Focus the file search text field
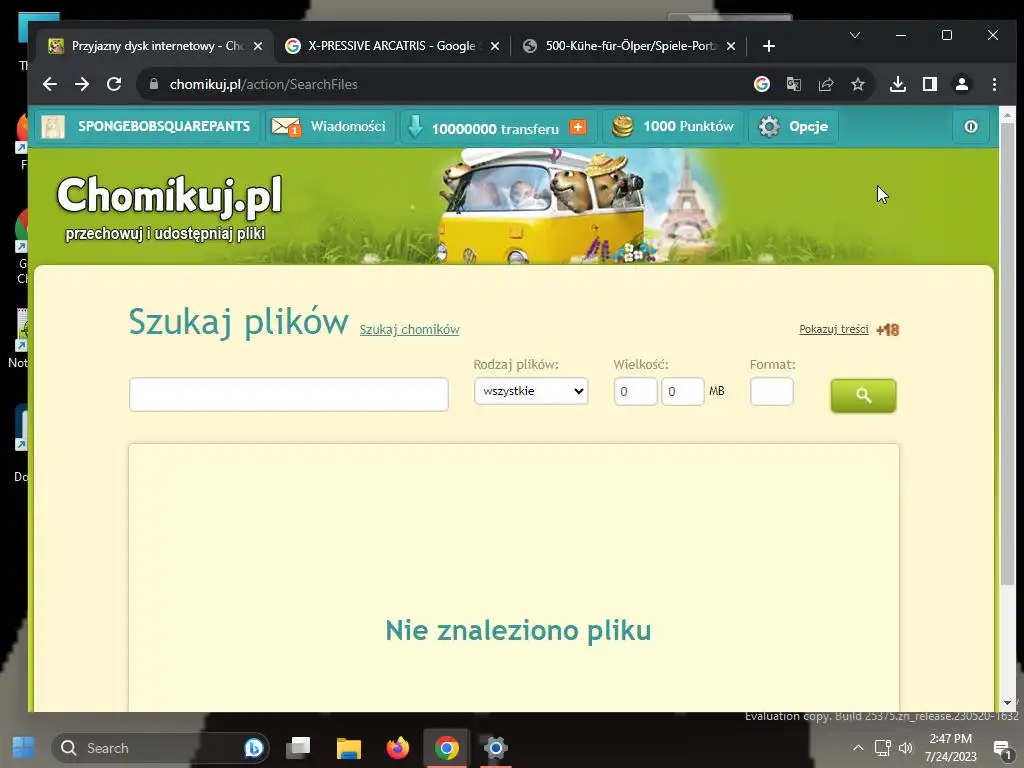Image resolution: width=1024 pixels, height=768 pixels. click(289, 394)
